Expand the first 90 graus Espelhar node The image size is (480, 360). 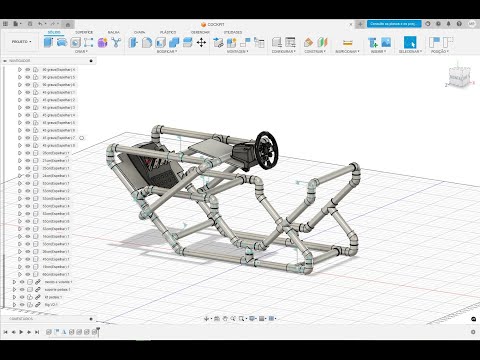20,70
